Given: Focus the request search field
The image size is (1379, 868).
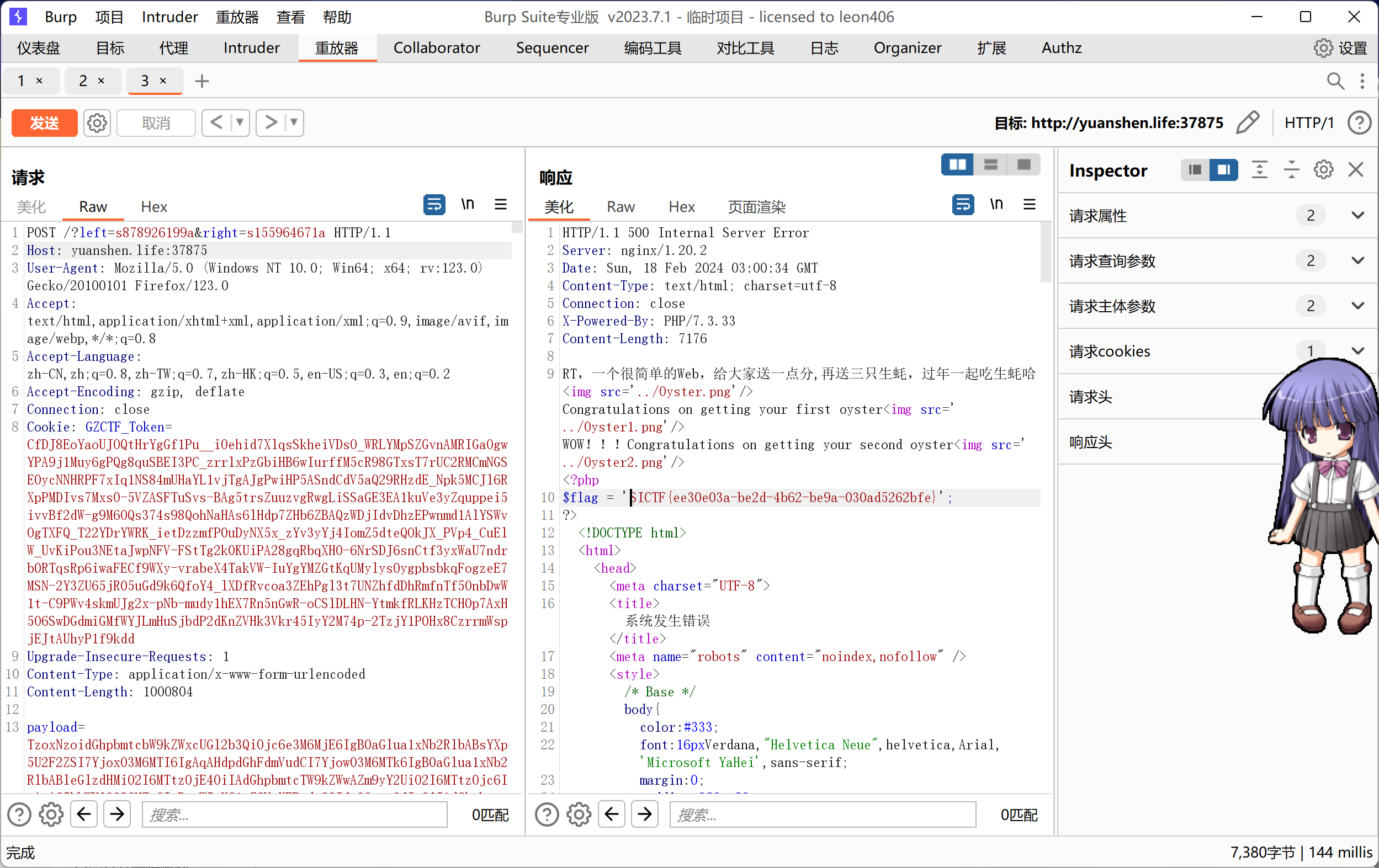Looking at the screenshot, I should 294,815.
